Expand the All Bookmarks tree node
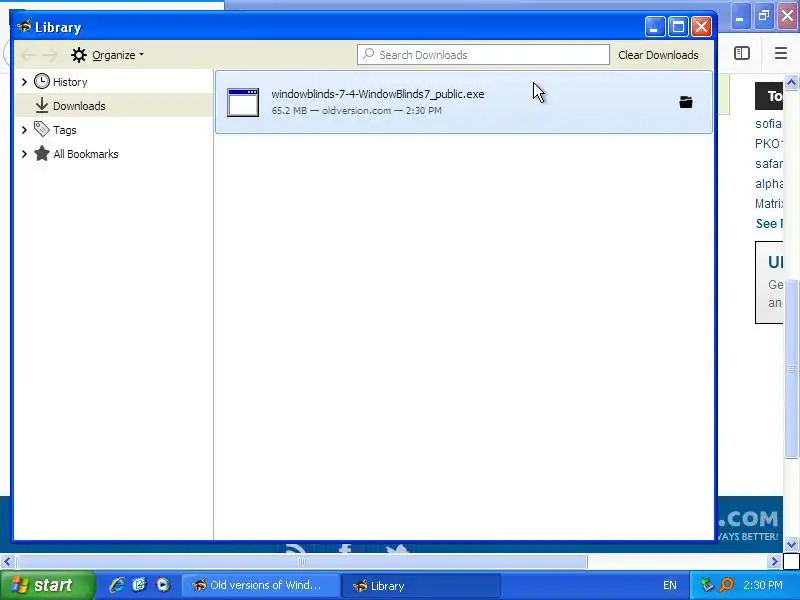Screen dimensions: 800x600 coord(24,154)
